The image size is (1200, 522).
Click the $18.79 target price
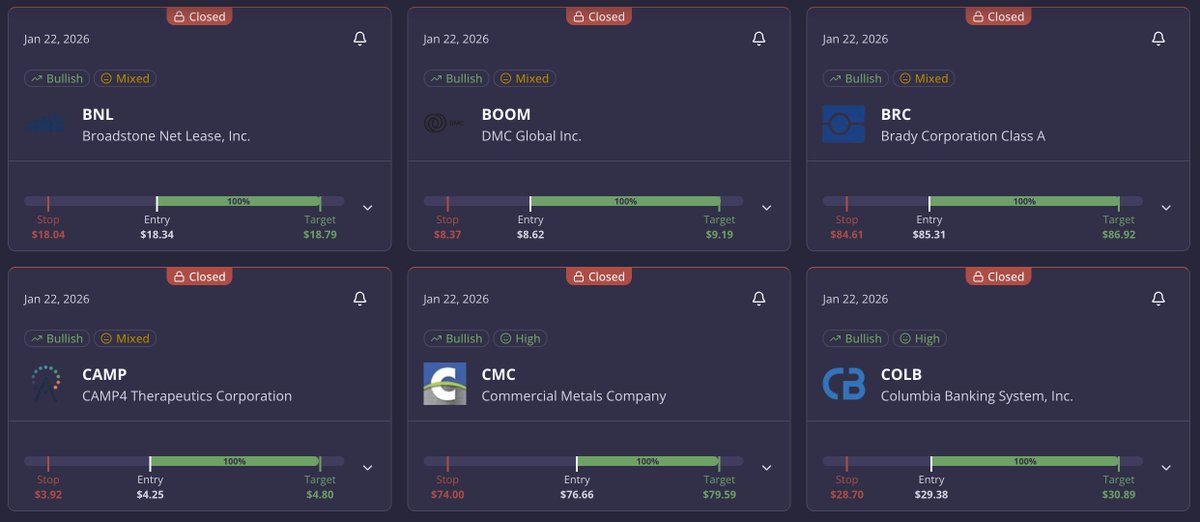(320, 235)
